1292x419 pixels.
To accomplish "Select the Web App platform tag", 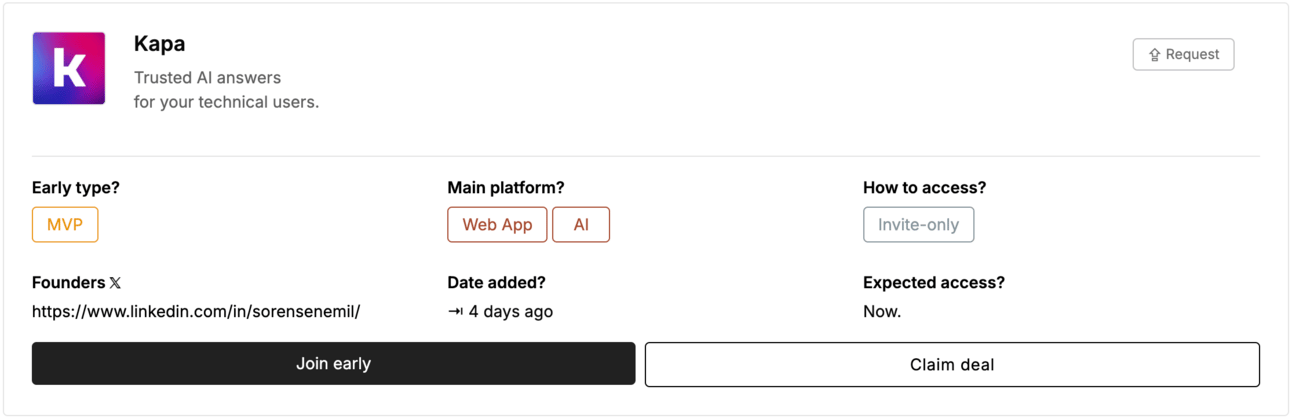I will click(497, 225).
